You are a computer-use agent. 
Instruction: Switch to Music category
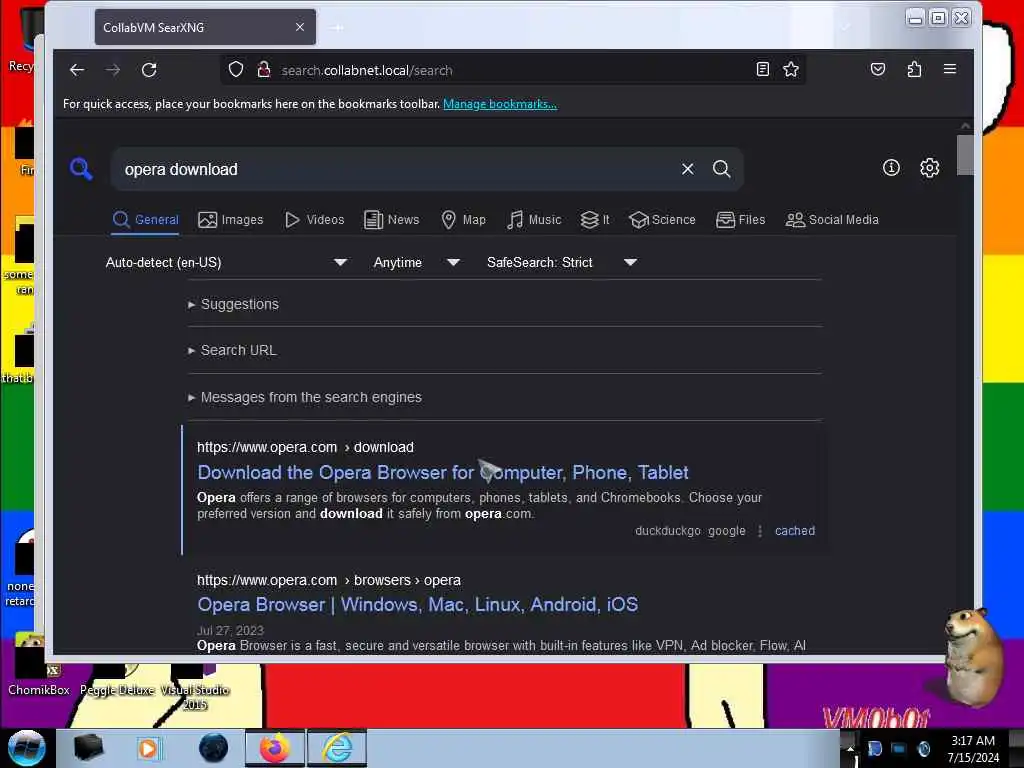click(534, 219)
